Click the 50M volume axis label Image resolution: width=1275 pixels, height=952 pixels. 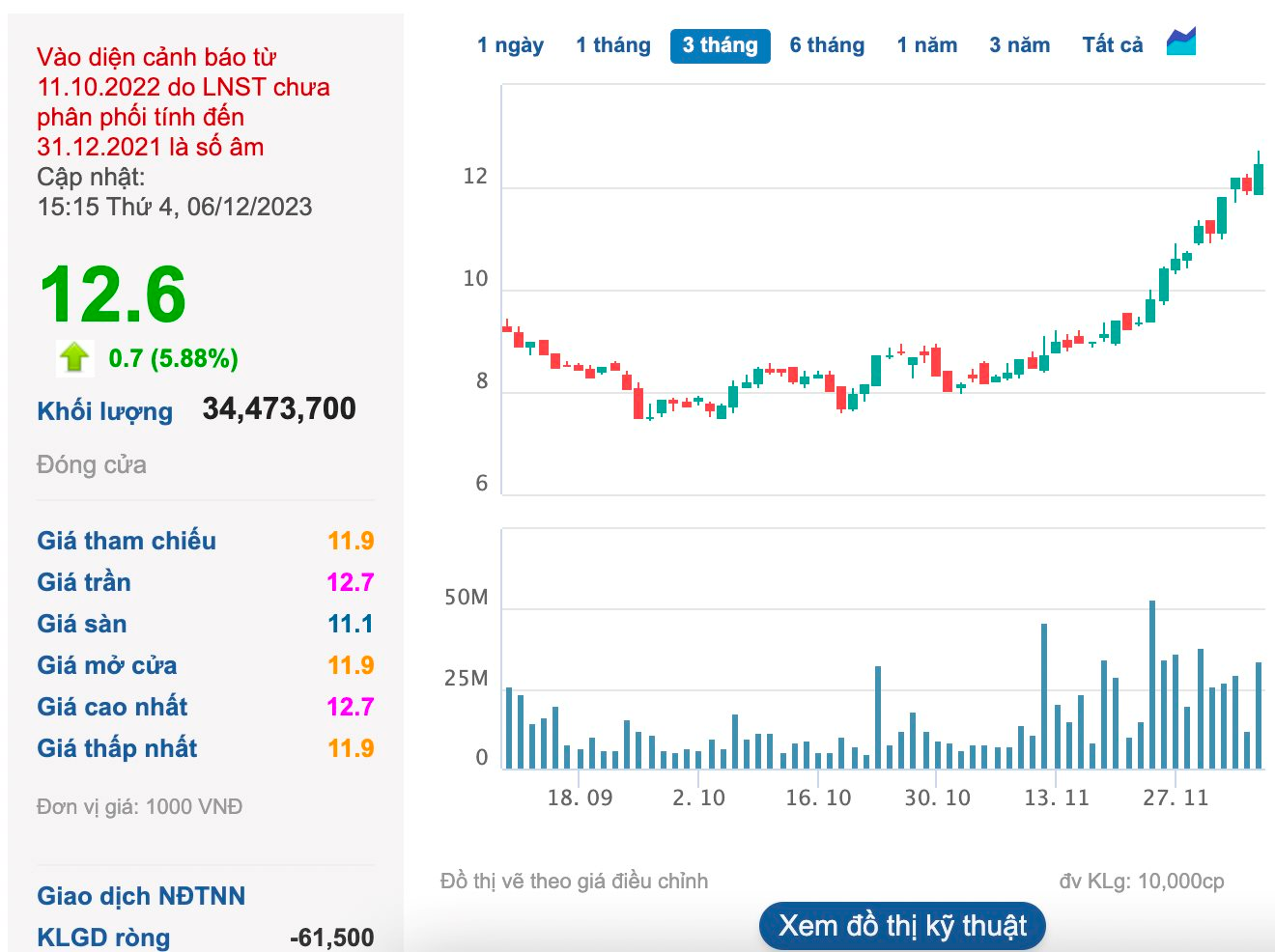point(467,598)
